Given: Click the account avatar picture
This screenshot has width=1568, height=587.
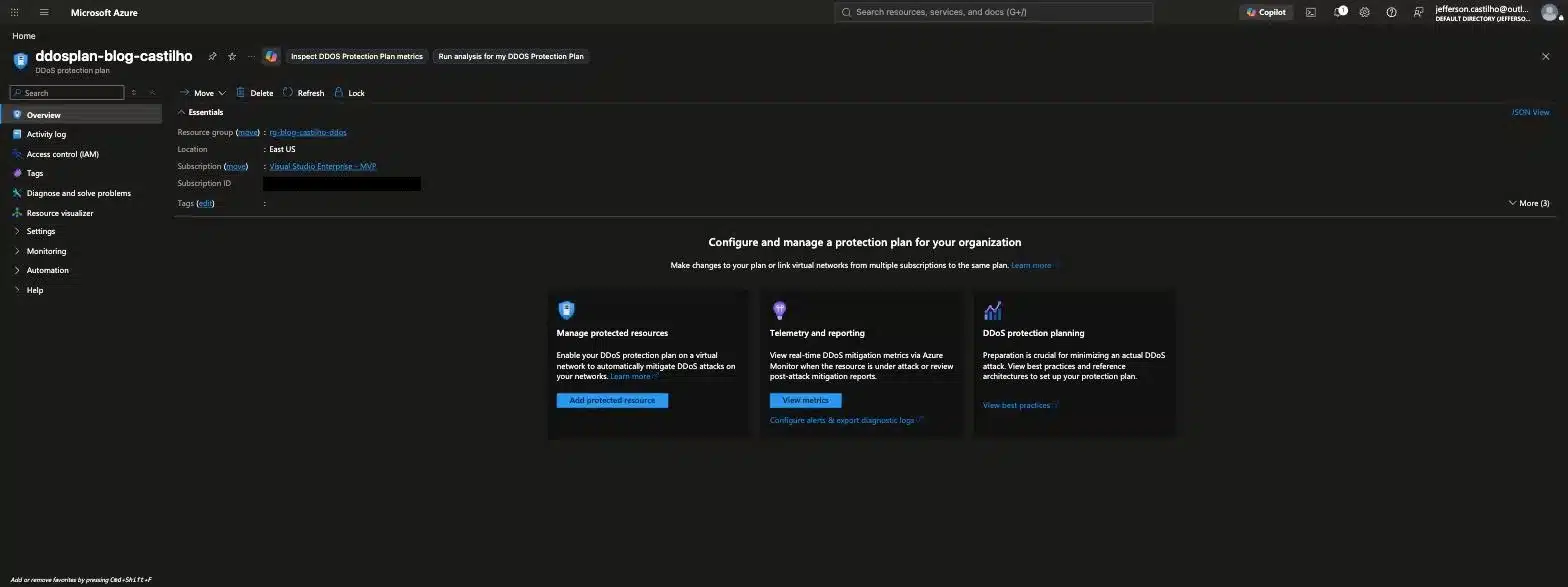Looking at the screenshot, I should [x=1549, y=12].
